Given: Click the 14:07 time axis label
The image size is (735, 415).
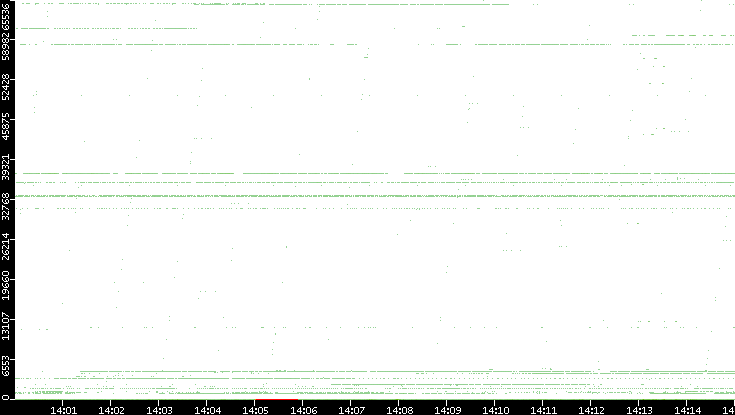Looking at the screenshot, I should coord(351,410).
